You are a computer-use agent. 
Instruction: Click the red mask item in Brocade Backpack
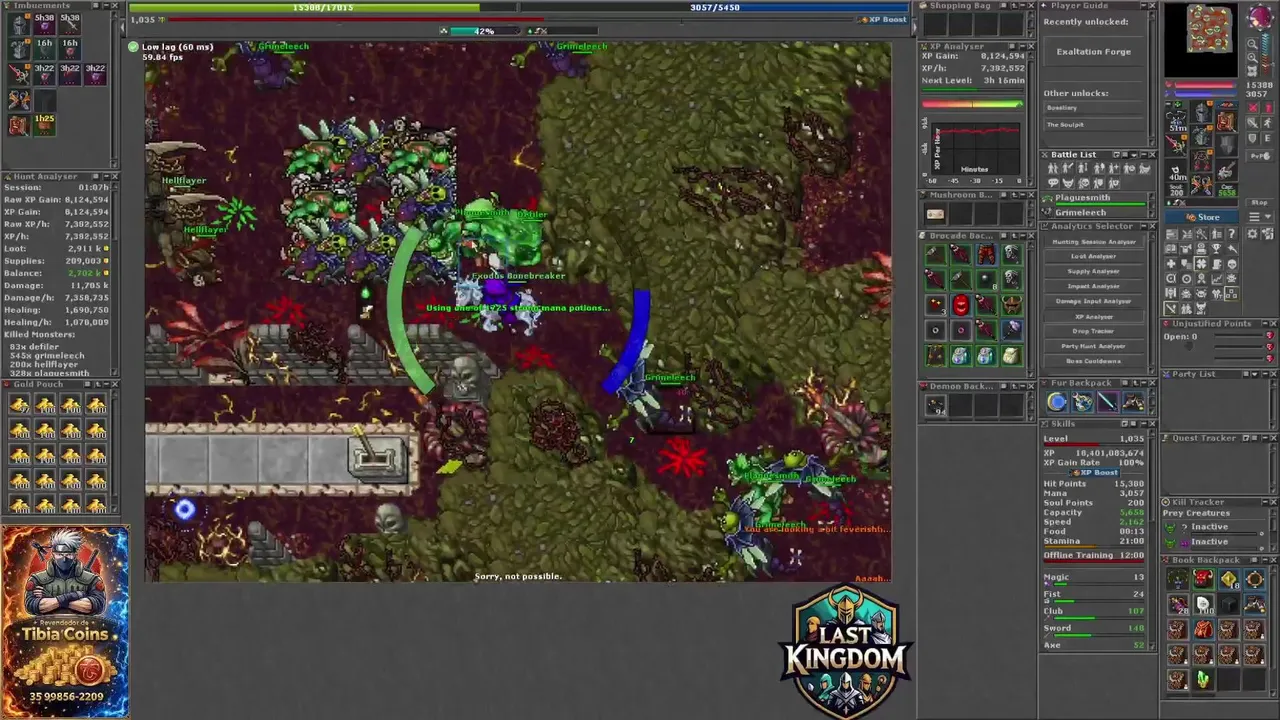point(961,305)
